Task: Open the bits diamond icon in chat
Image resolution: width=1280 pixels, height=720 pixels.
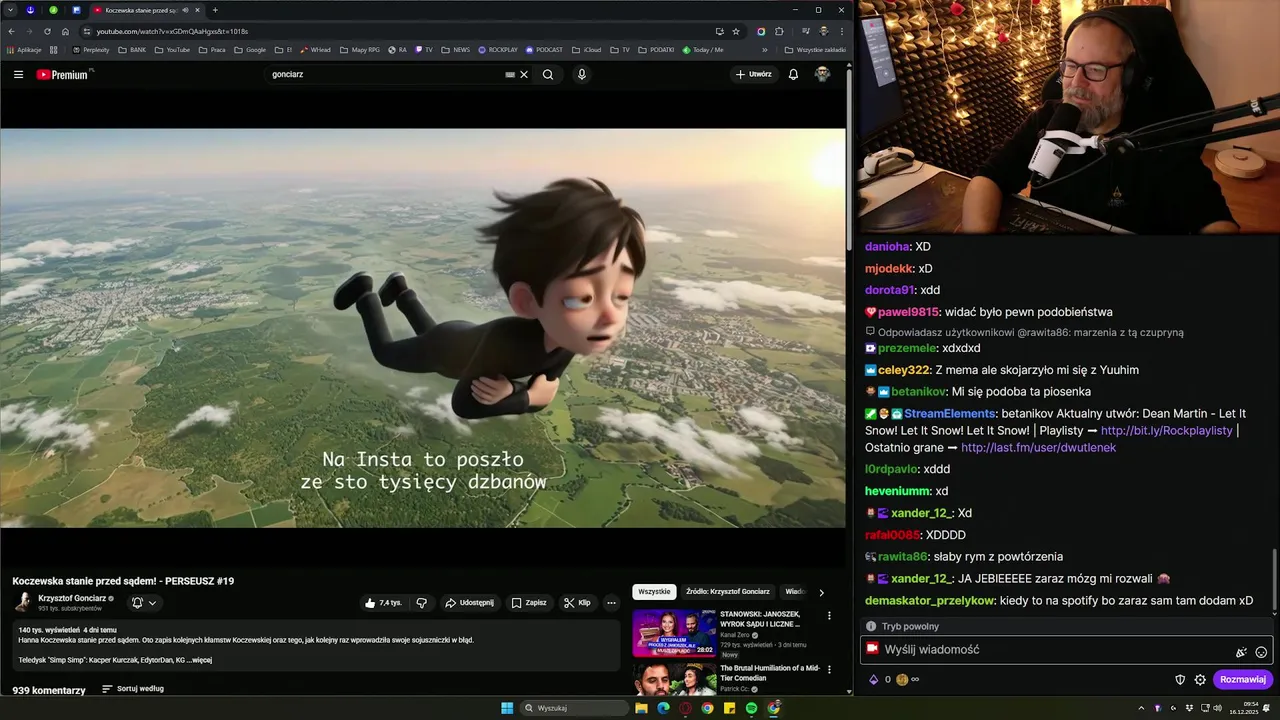Action: pos(873,679)
